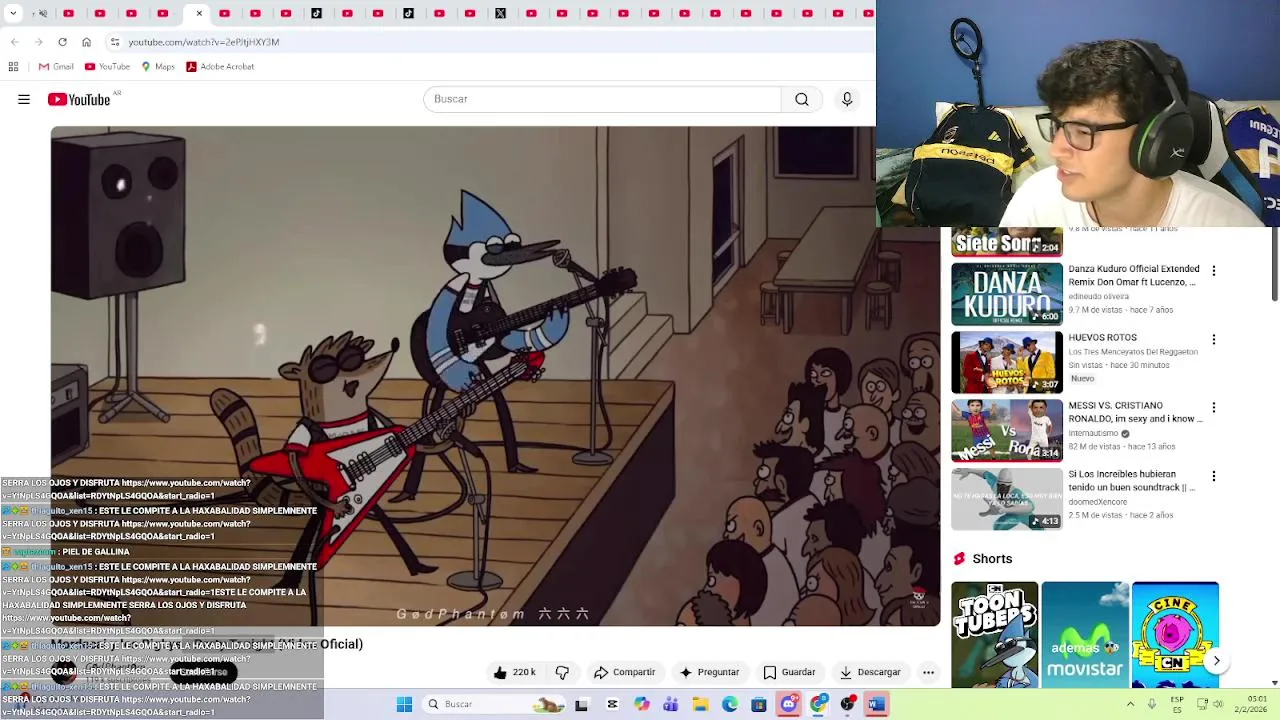The width and height of the screenshot is (1280, 720).
Task: Open Word from taskbar
Action: click(x=877, y=704)
